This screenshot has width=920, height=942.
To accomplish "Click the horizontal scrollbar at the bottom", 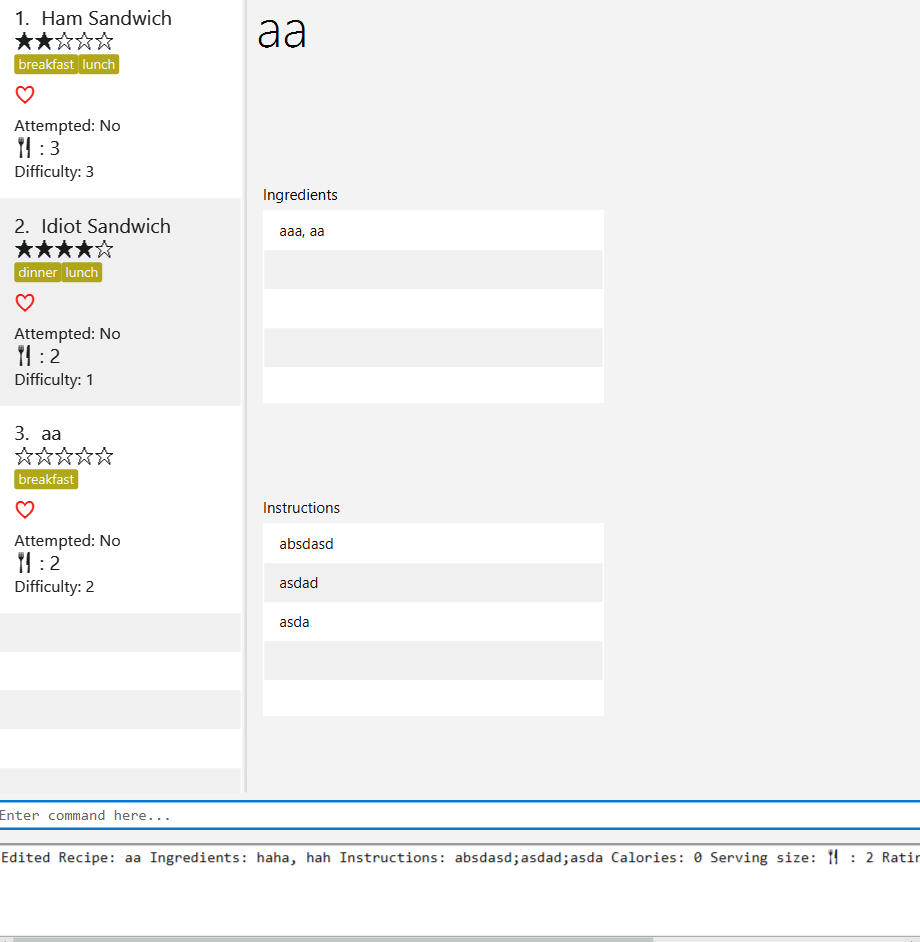I will click(x=334, y=938).
